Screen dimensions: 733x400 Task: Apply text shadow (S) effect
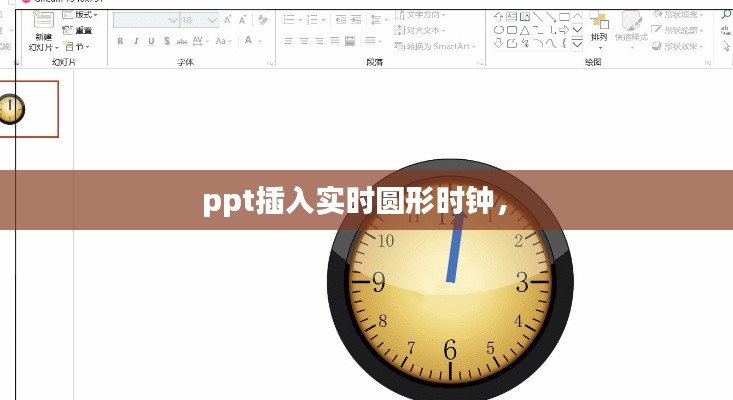point(166,41)
